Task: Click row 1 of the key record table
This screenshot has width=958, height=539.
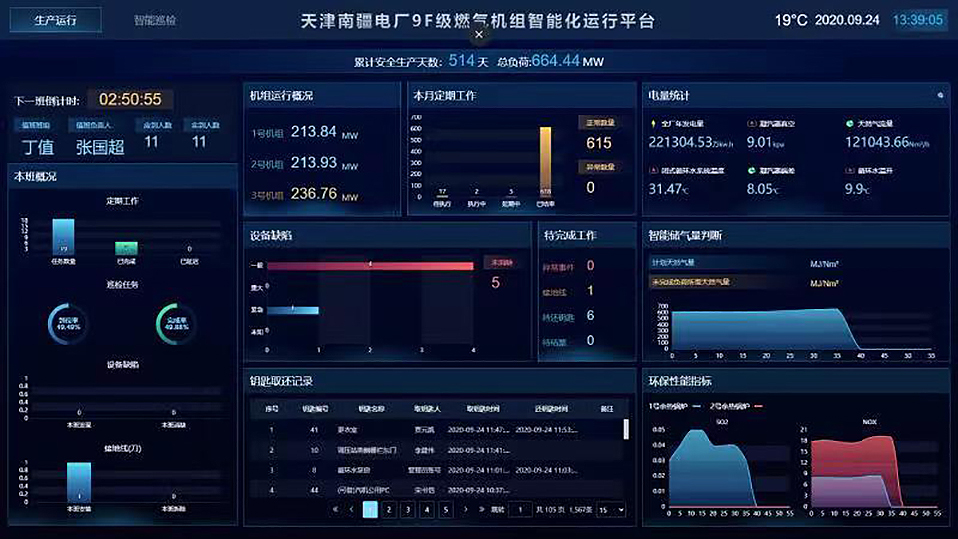Action: (x=436, y=430)
